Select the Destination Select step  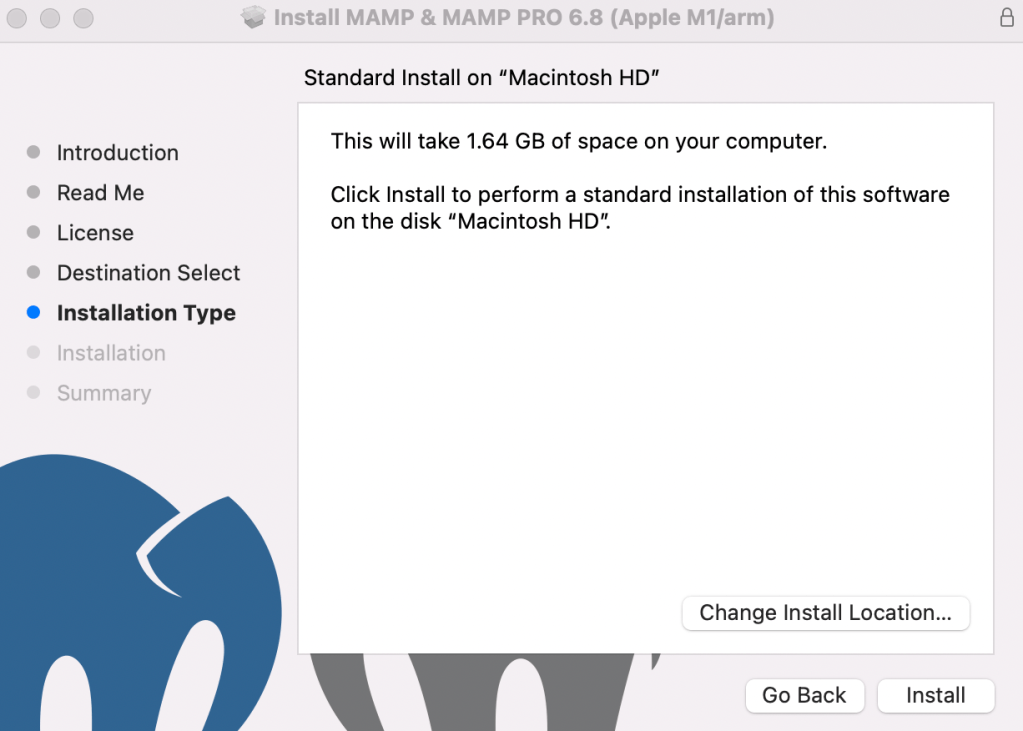148,272
